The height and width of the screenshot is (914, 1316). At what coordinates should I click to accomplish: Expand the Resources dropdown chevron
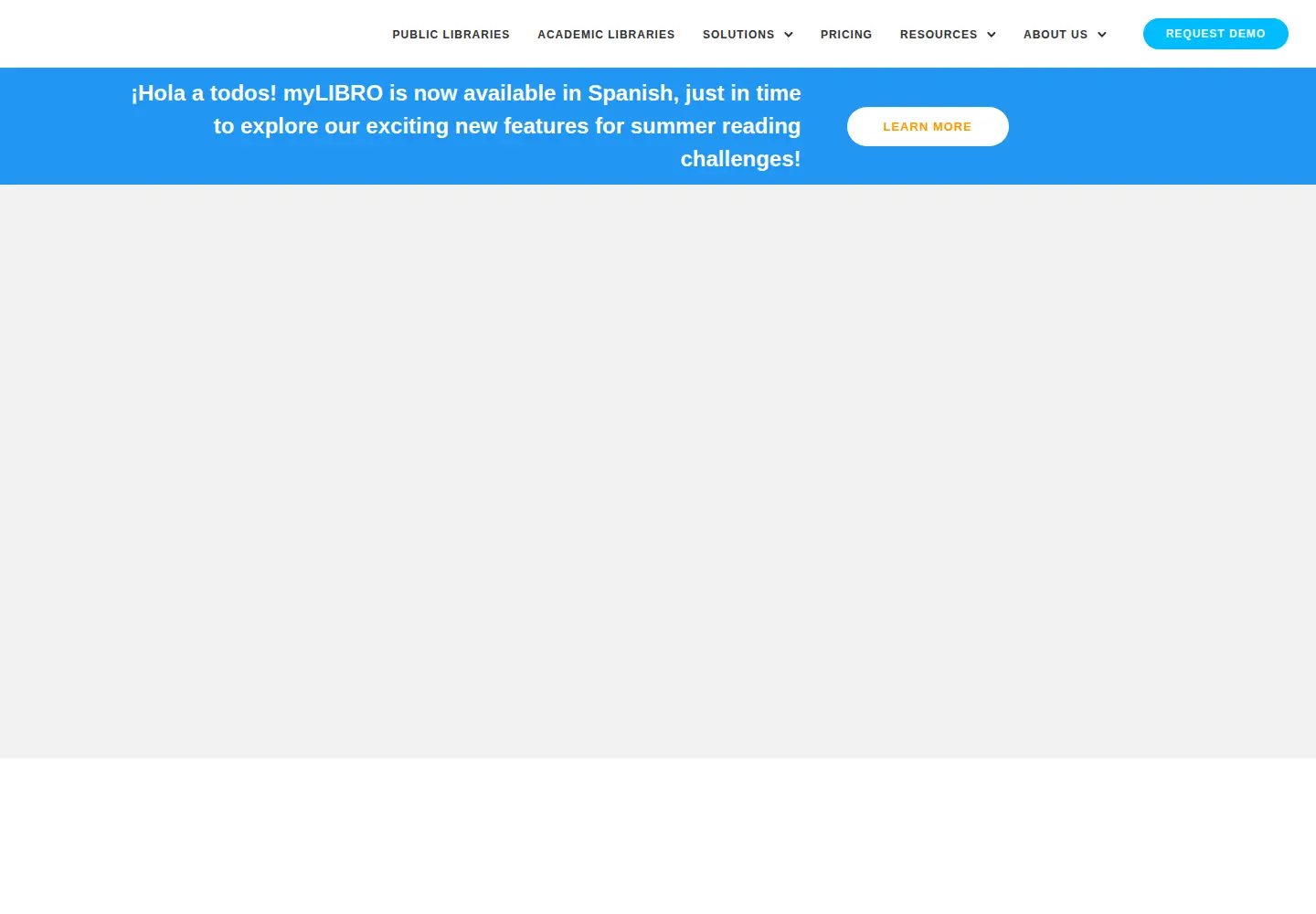click(x=992, y=35)
